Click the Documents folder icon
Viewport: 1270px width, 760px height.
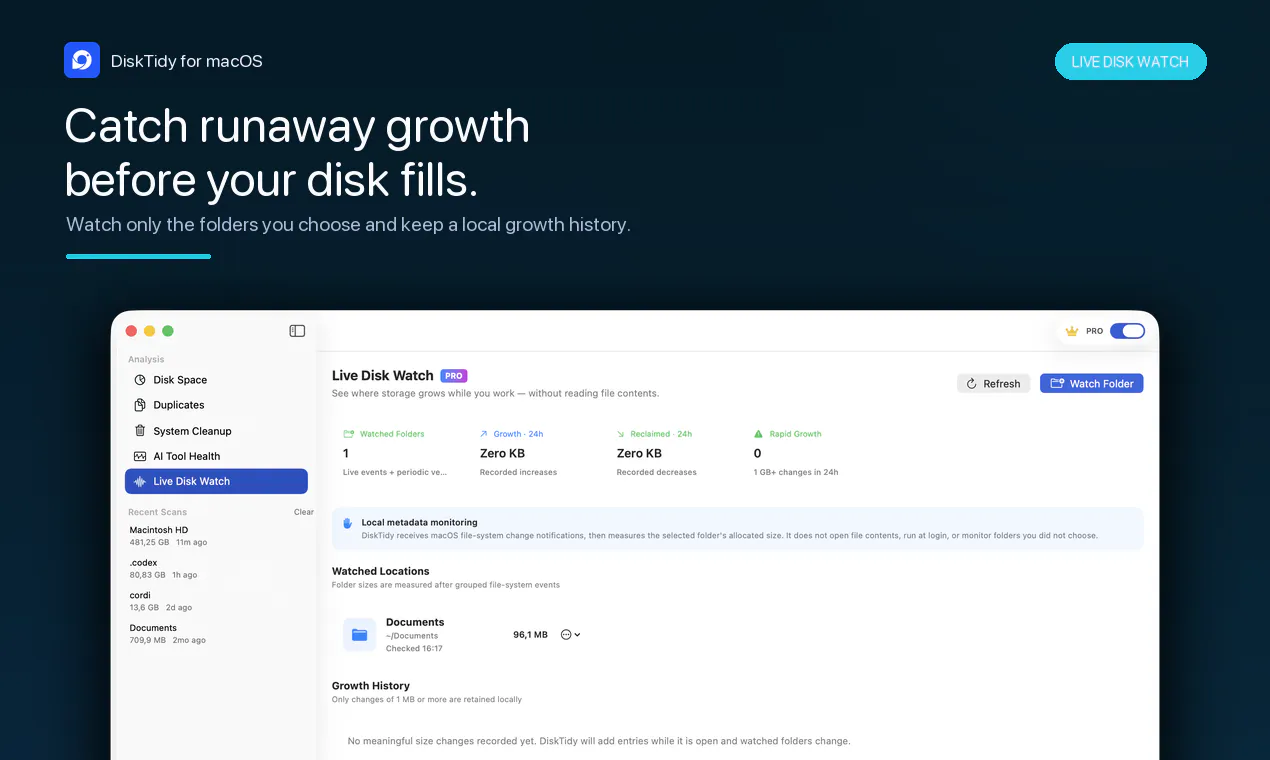[x=359, y=635]
